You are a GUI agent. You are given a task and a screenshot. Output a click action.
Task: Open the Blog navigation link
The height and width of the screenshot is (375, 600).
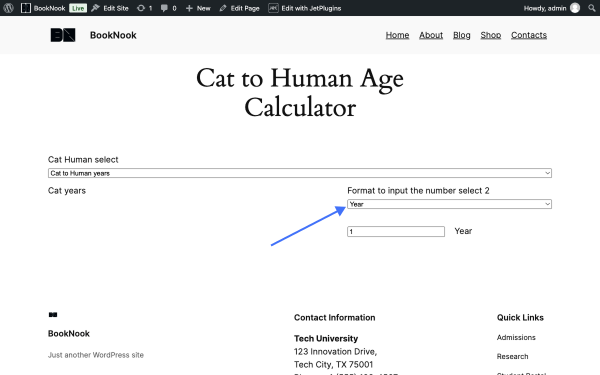point(461,35)
